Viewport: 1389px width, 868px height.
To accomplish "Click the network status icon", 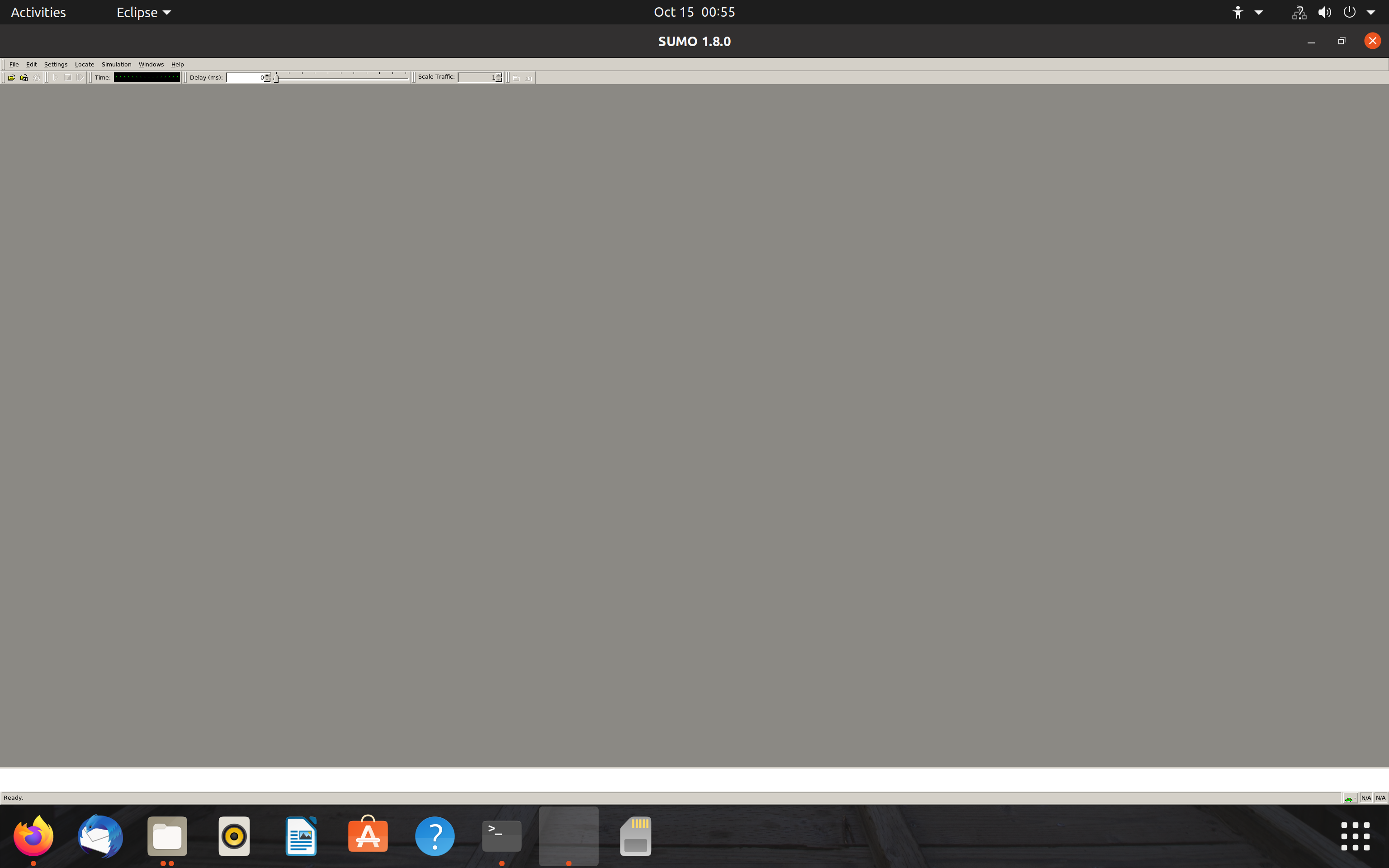I will coord(1299,12).
